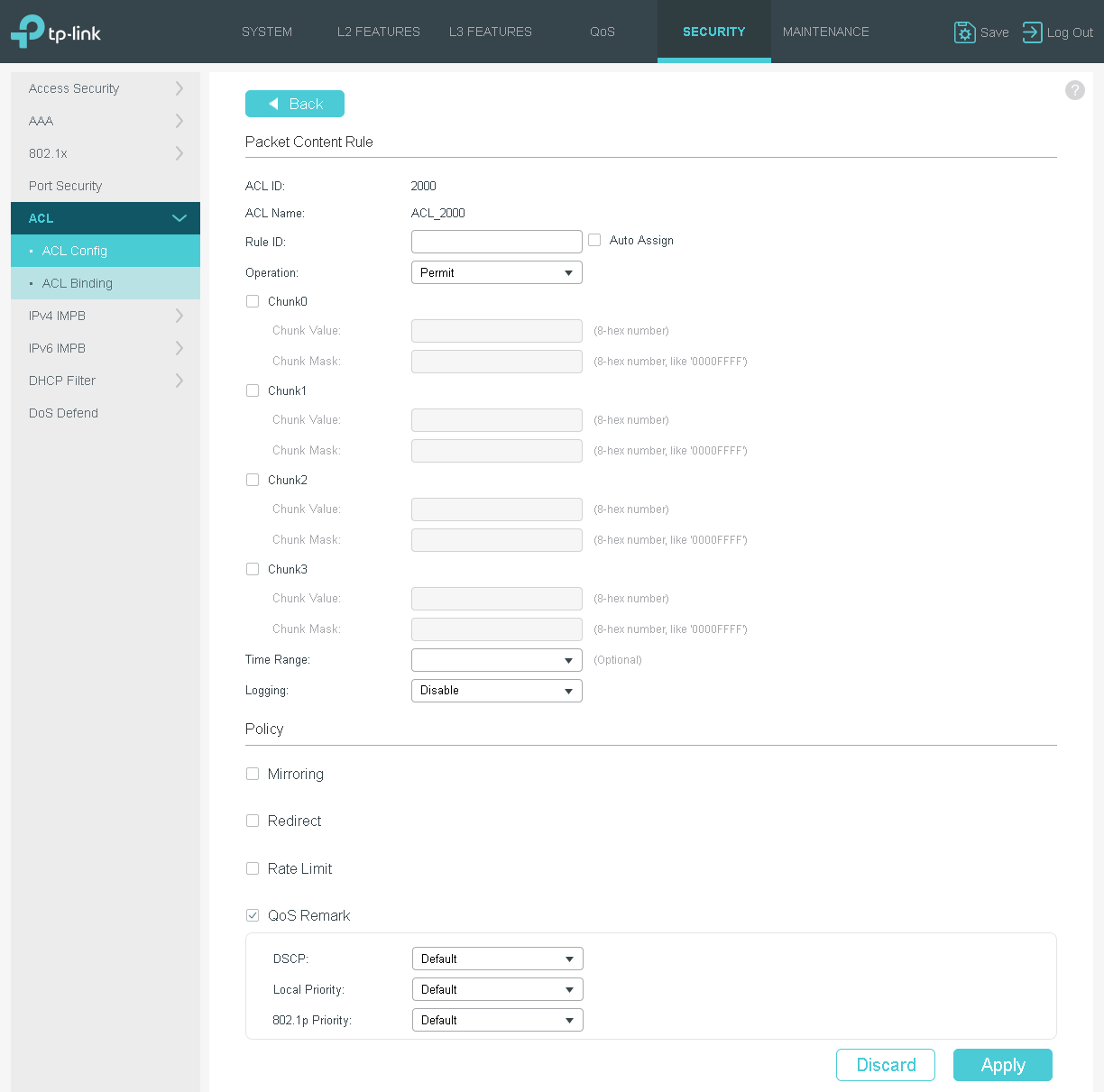Expand the IPv4 IMPB chevron
This screenshot has width=1104, height=1092.
179,316
